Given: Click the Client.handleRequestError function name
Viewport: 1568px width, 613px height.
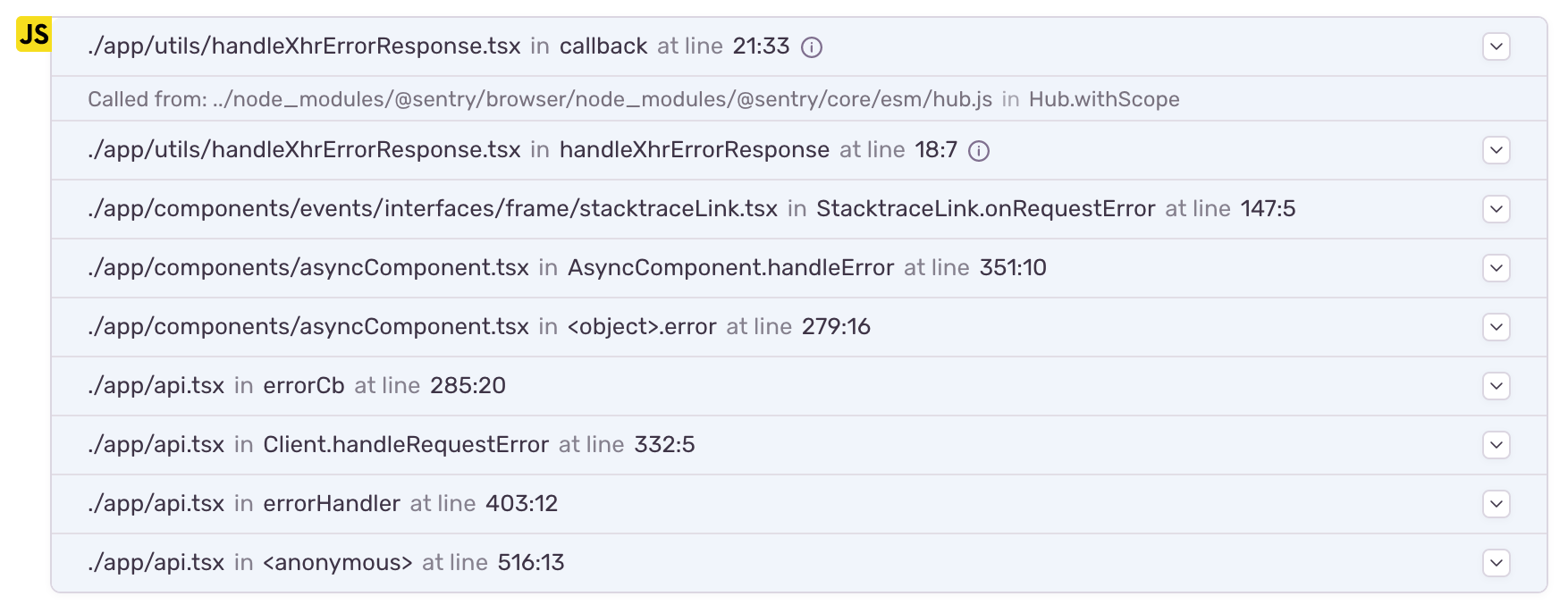Looking at the screenshot, I should coord(406,445).
